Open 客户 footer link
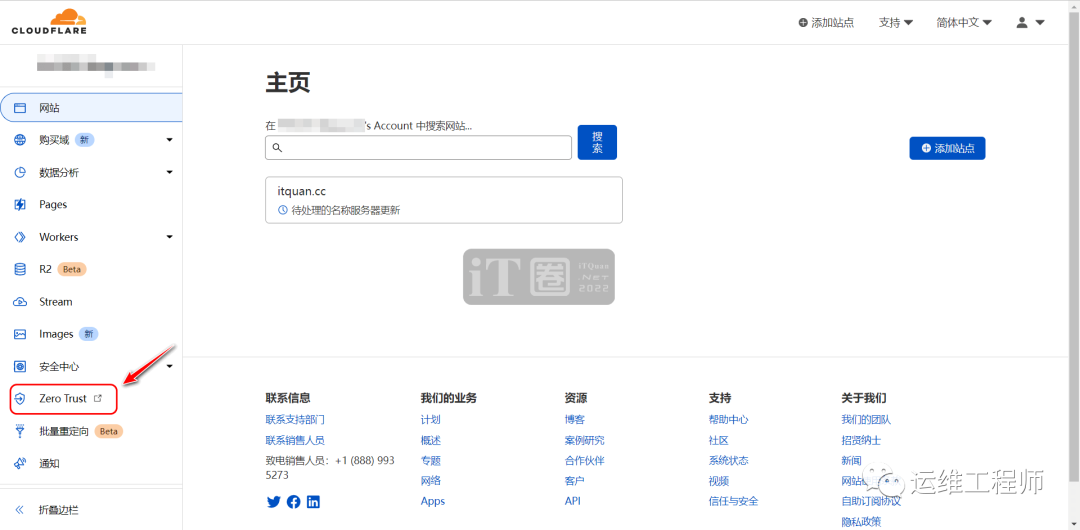The image size is (1080, 530). point(574,480)
